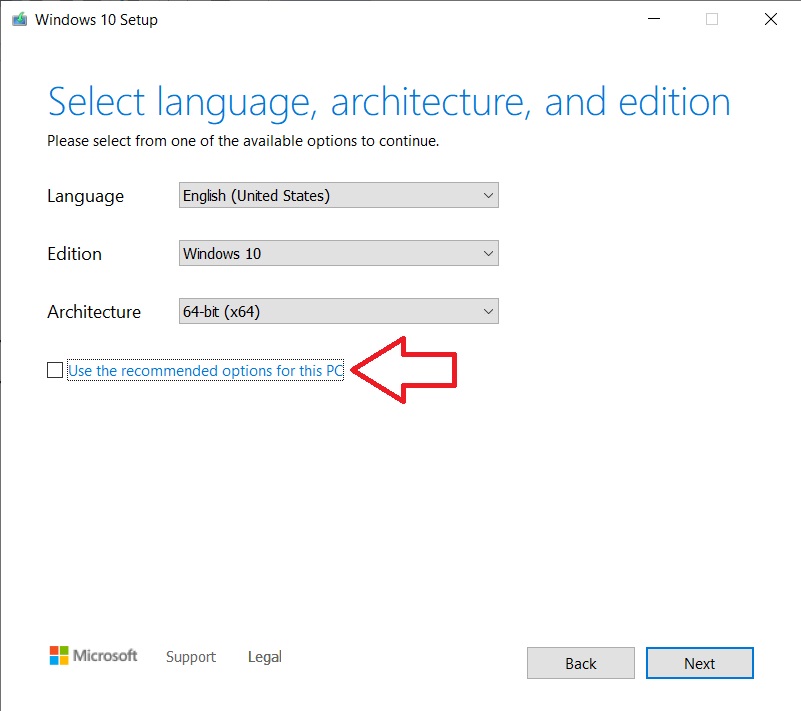The image size is (801, 711).
Task: Click the "Select language, architecture, and edition" heading
Action: (388, 102)
